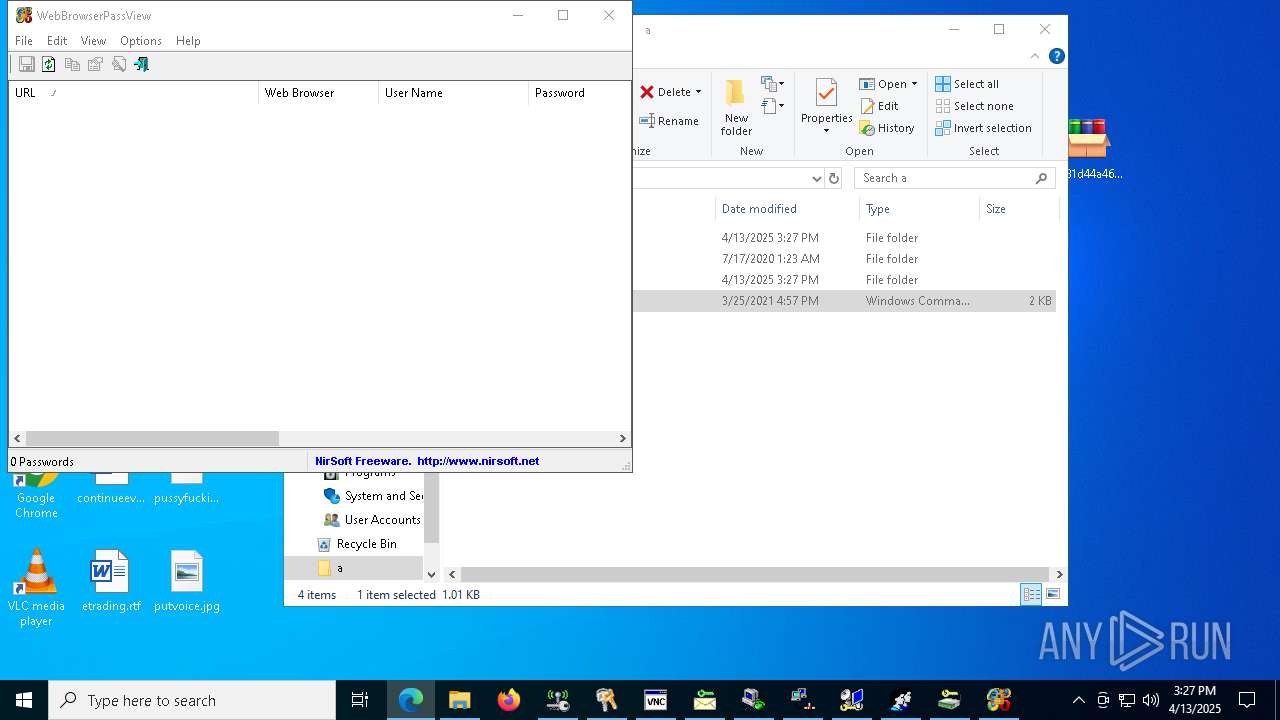Click Rename in the Explorer ribbon
The height and width of the screenshot is (720, 1280).
(x=669, y=121)
